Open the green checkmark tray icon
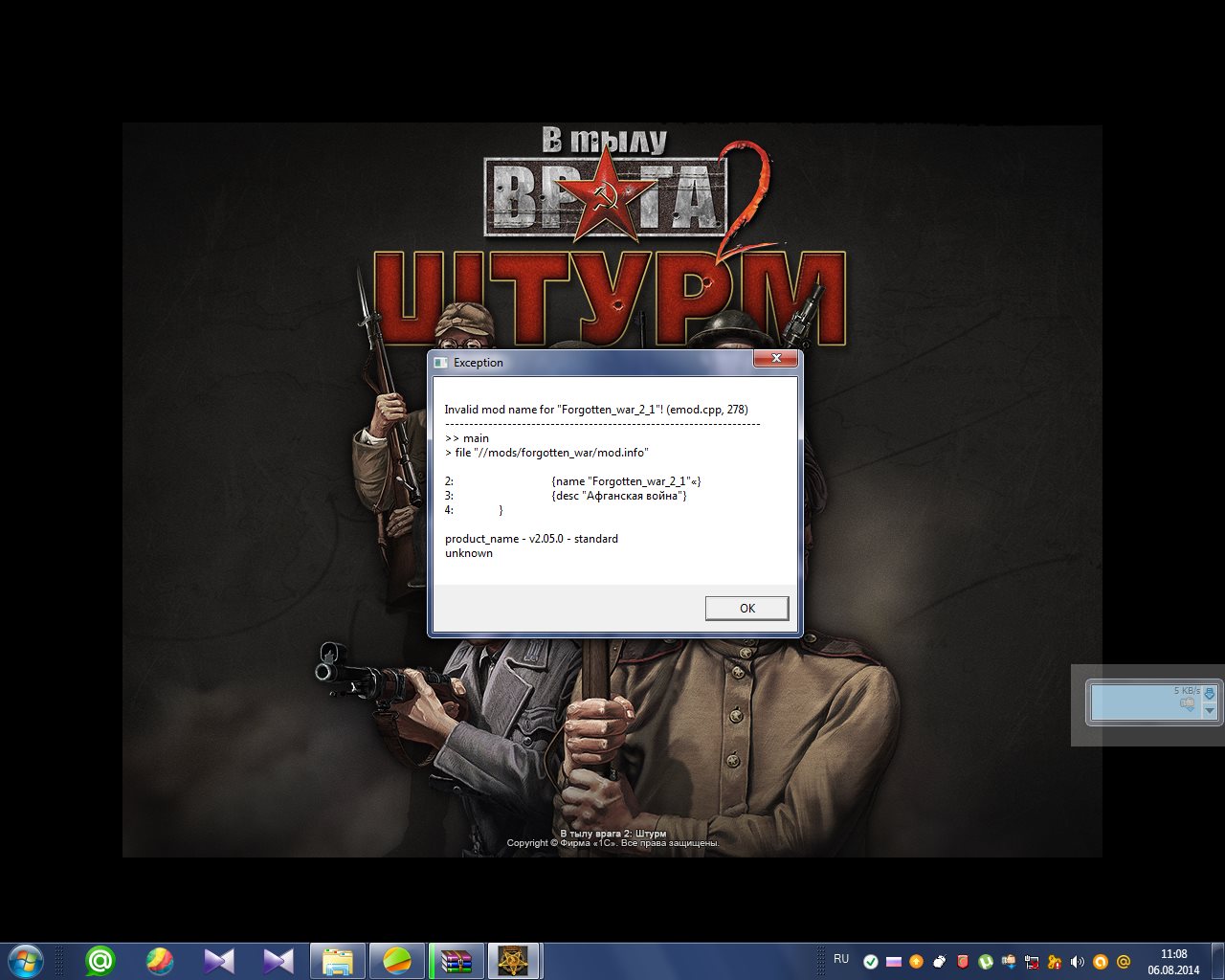The width and height of the screenshot is (1225, 980). [x=871, y=962]
